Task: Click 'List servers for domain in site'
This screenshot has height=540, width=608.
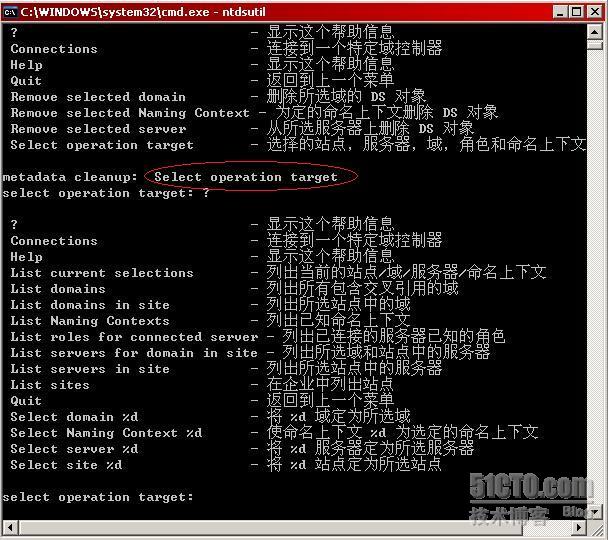Action: (134, 353)
